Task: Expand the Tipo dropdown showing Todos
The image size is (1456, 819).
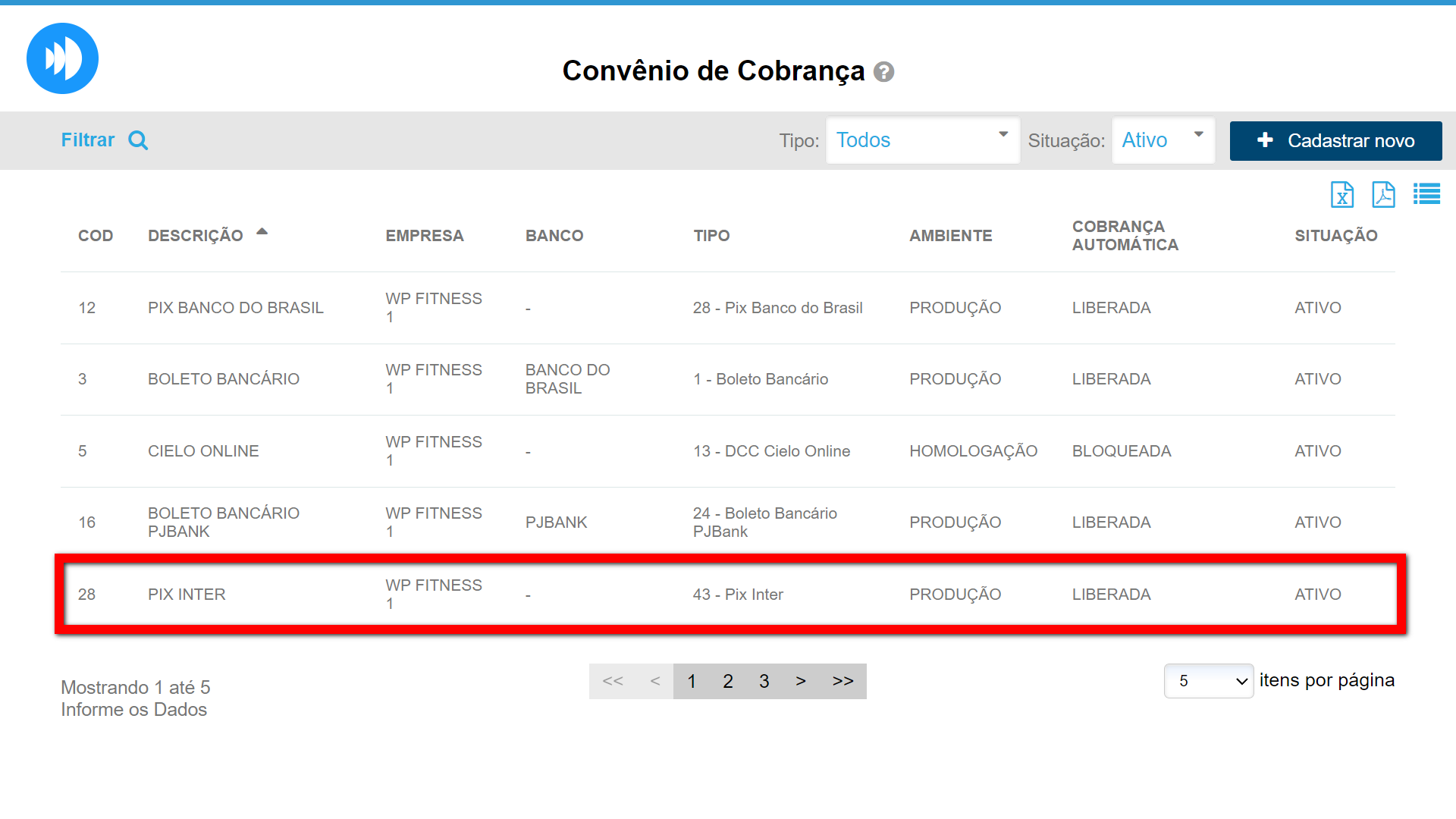Action: click(922, 140)
